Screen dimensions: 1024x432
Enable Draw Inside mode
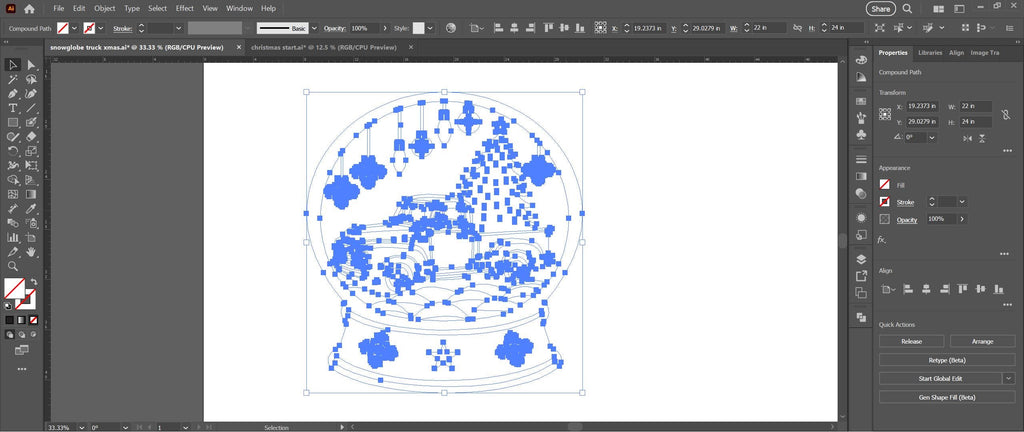33,334
